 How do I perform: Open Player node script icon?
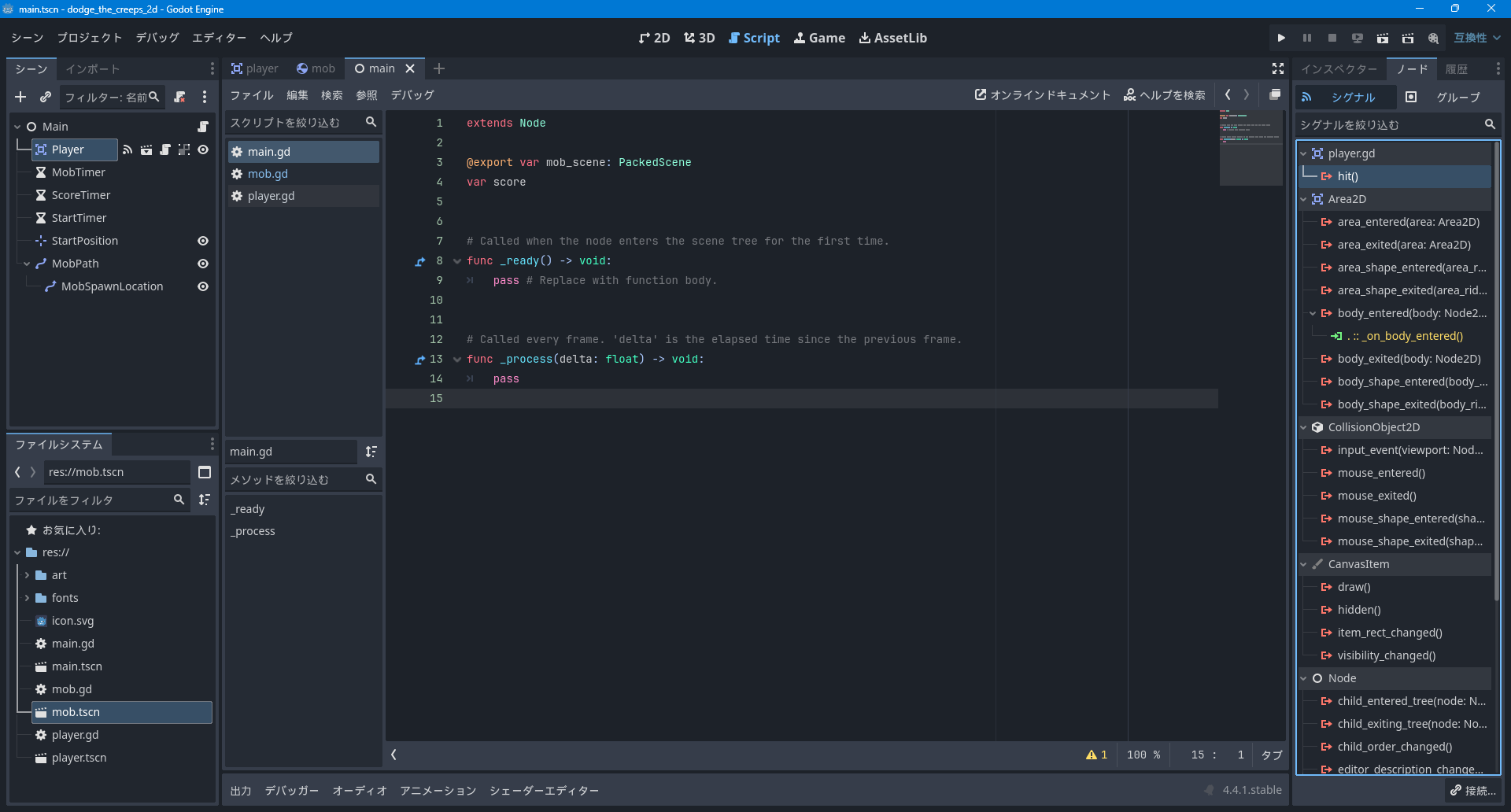[165, 149]
